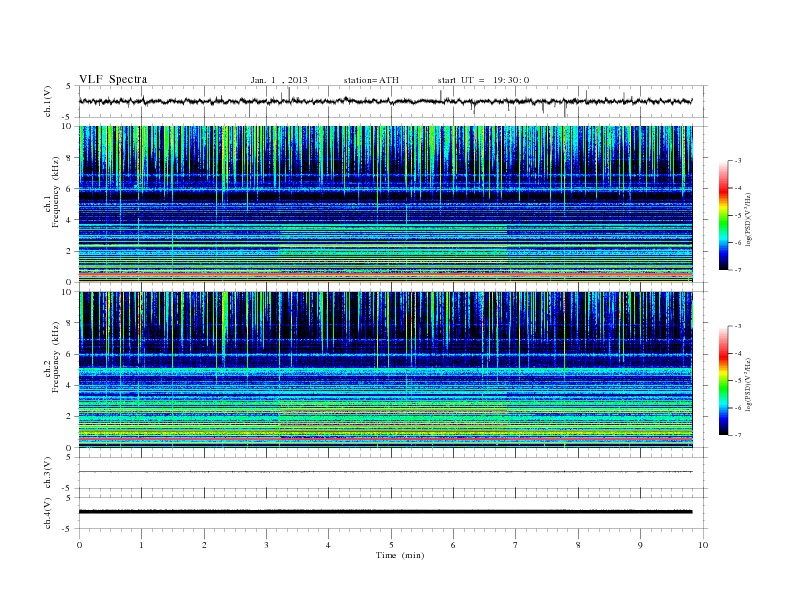Click the thick ch.4 voltage trace

tap(385, 512)
